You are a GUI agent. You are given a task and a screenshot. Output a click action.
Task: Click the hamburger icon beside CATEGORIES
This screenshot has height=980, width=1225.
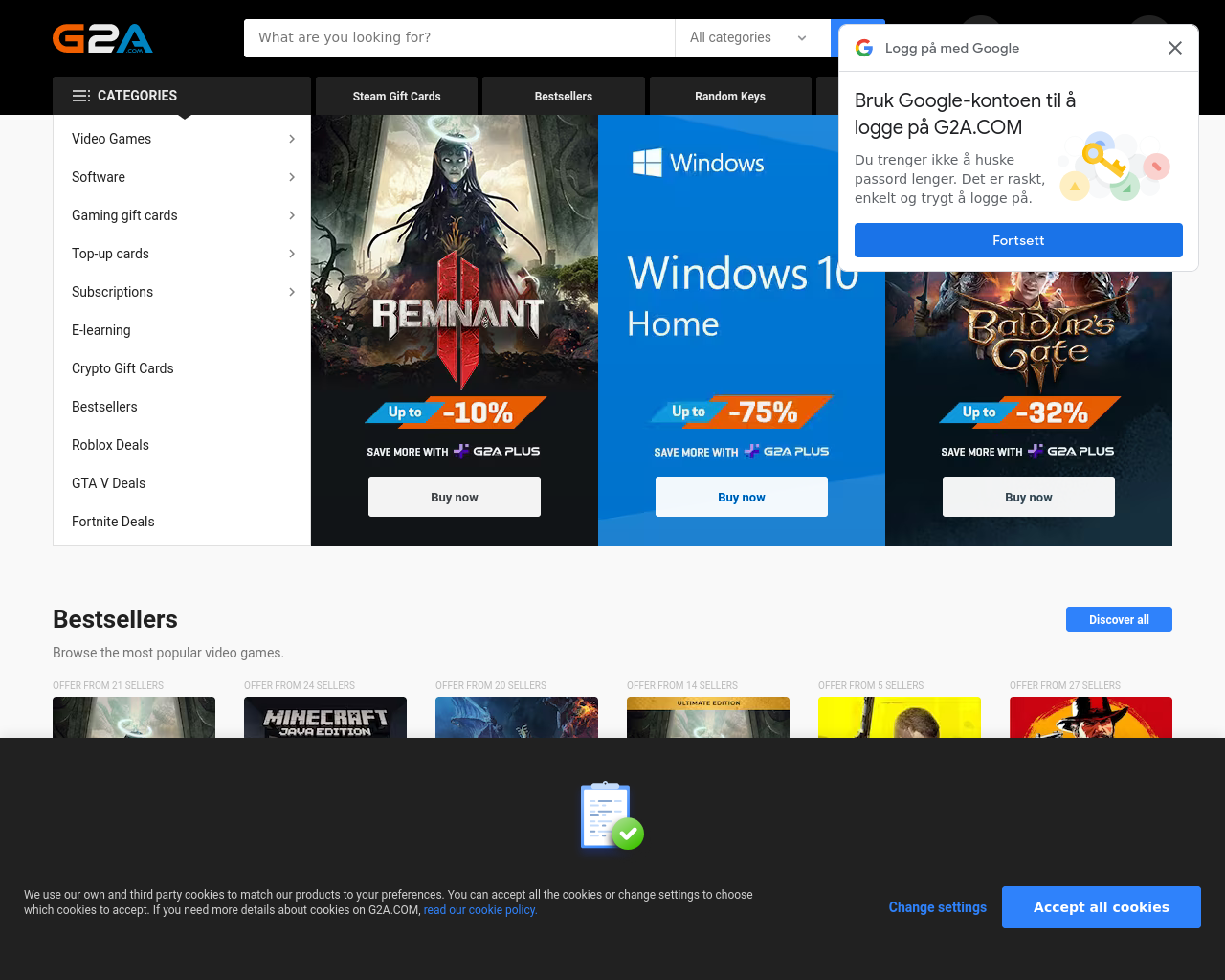[81, 96]
